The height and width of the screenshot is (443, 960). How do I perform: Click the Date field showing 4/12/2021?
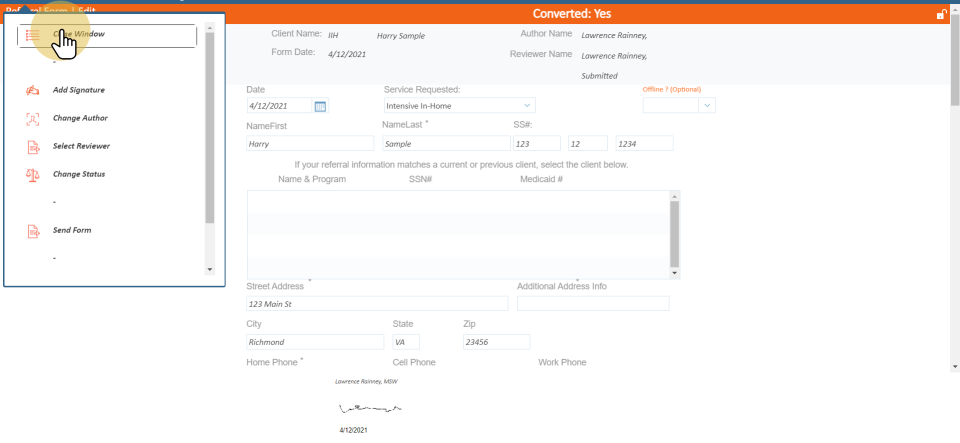coord(279,105)
